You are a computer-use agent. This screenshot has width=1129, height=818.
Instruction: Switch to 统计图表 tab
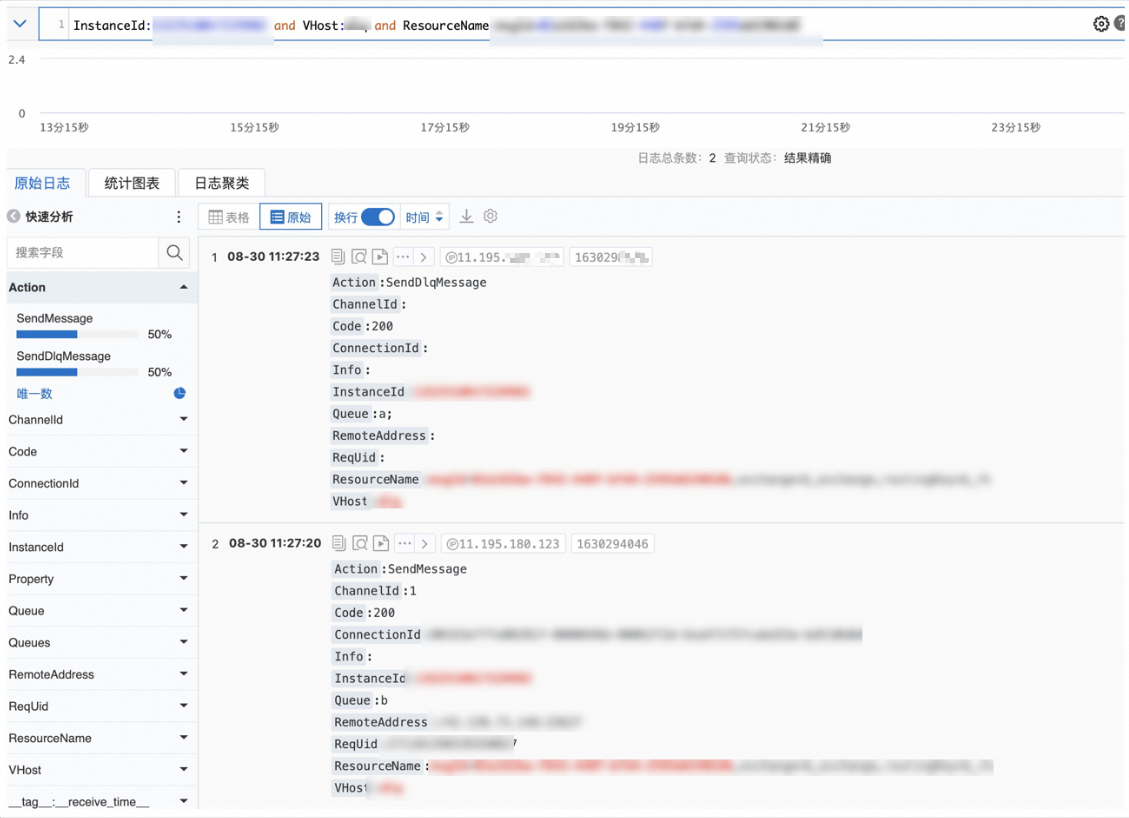pyautogui.click(x=132, y=183)
